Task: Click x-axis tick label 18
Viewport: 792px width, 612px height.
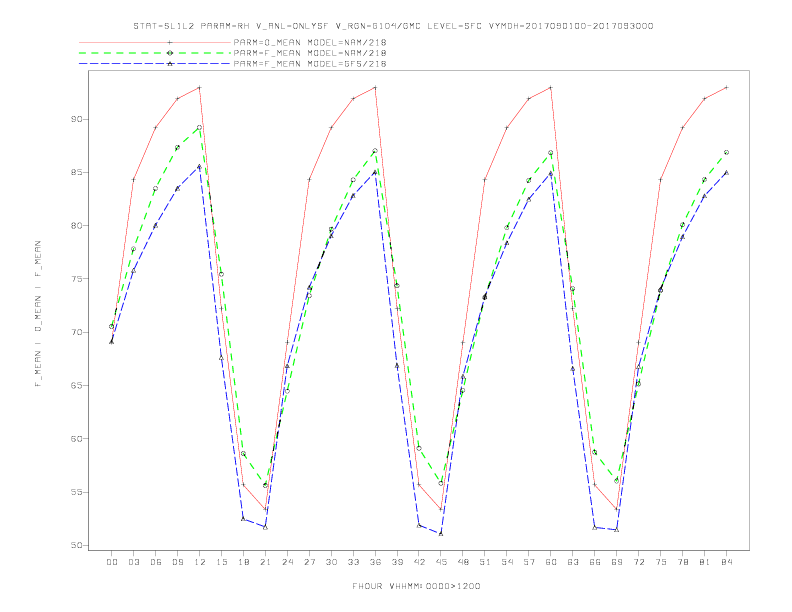Action: (x=243, y=562)
